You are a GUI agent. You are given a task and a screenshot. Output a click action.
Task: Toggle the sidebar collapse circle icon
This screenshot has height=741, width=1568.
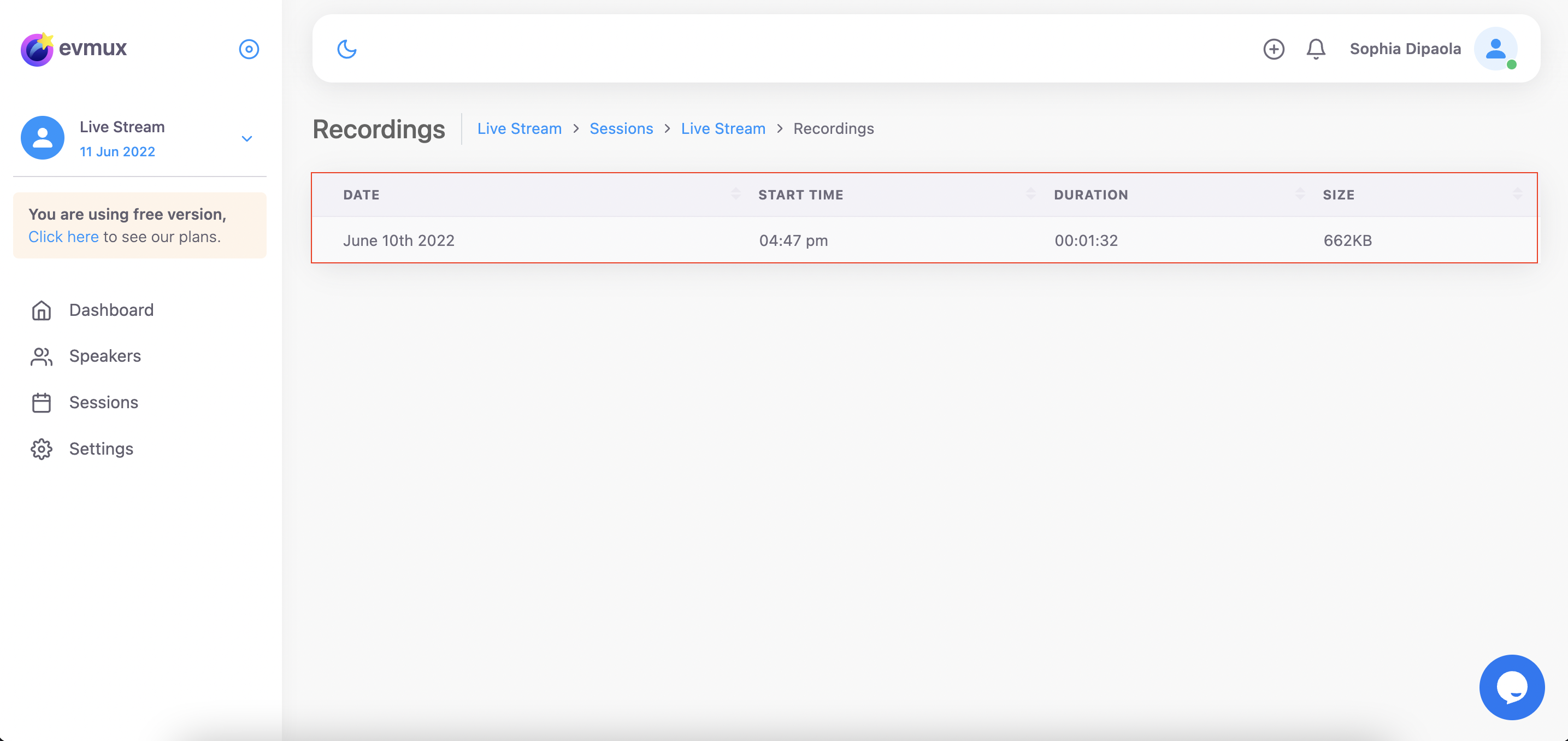(249, 49)
